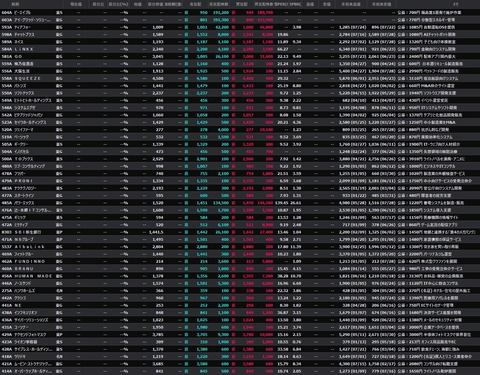Click the red square icon in the HUMAN MADE row
Image resolution: width=480 pixels, height=375 pixels.
click(233, 276)
